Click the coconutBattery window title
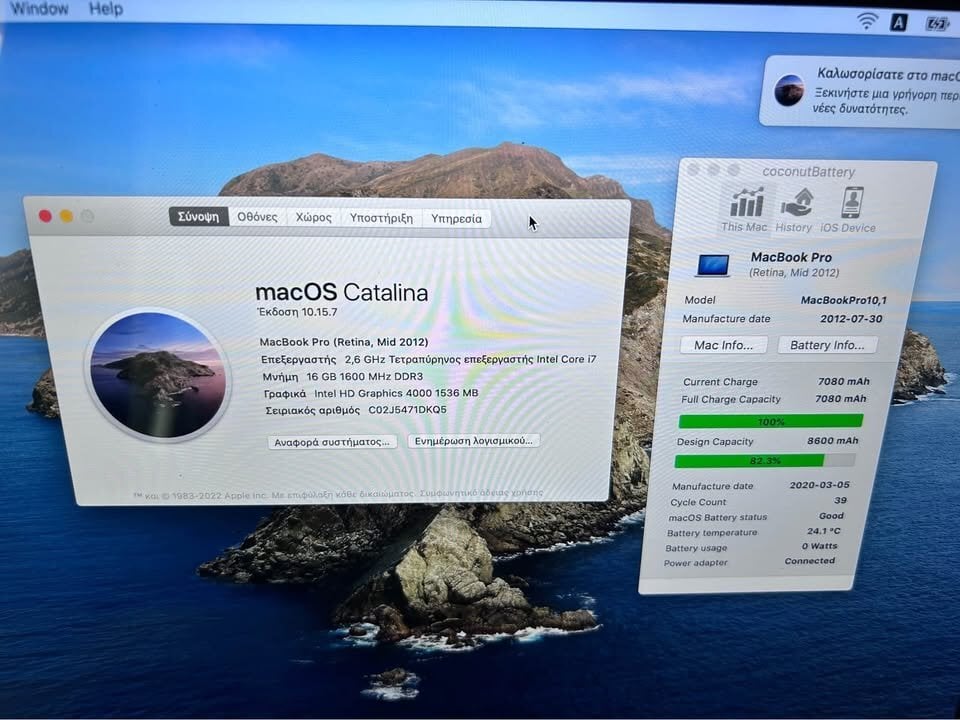The image size is (960, 720). [x=808, y=171]
